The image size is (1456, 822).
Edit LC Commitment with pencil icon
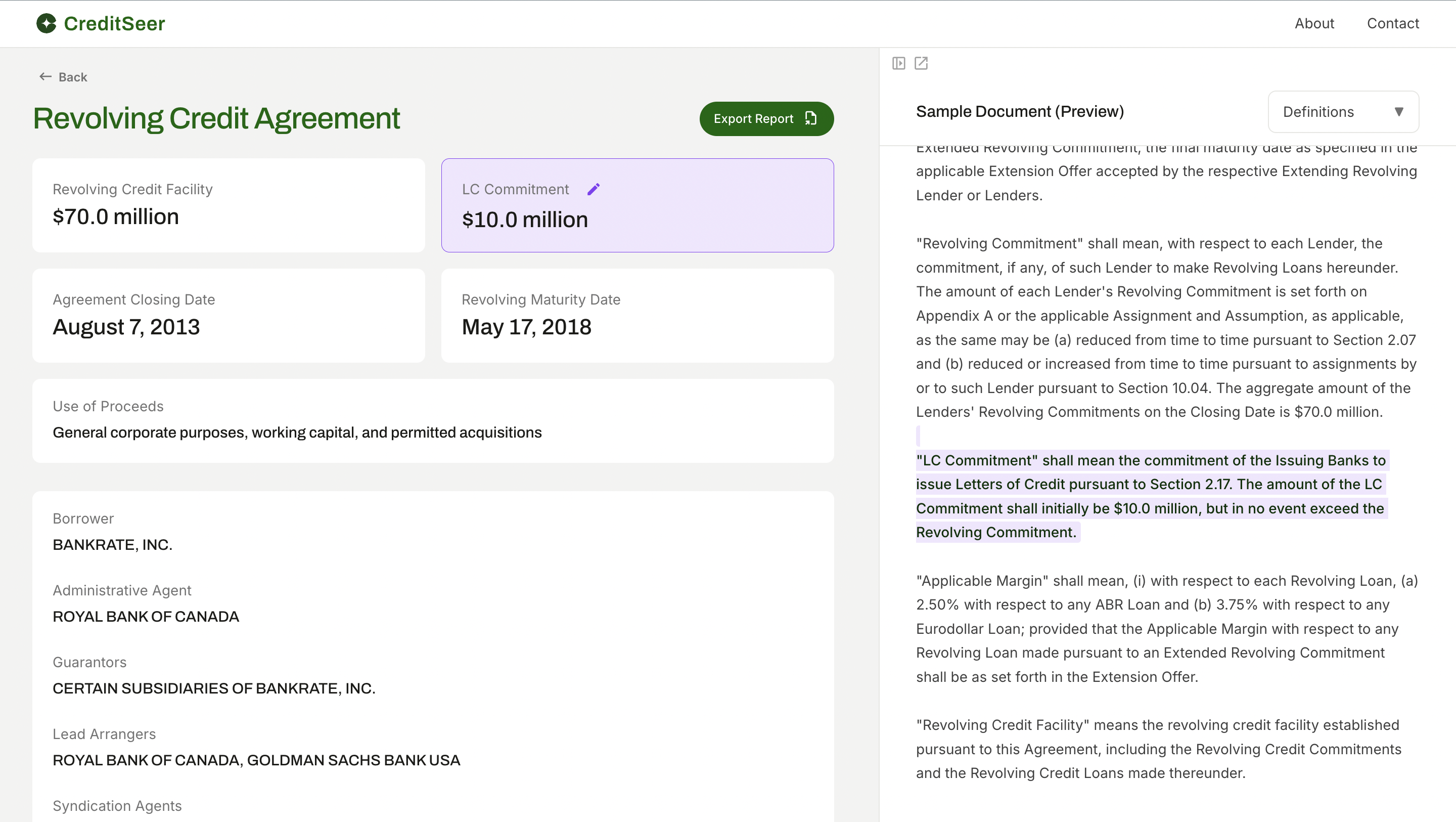pyautogui.click(x=594, y=189)
